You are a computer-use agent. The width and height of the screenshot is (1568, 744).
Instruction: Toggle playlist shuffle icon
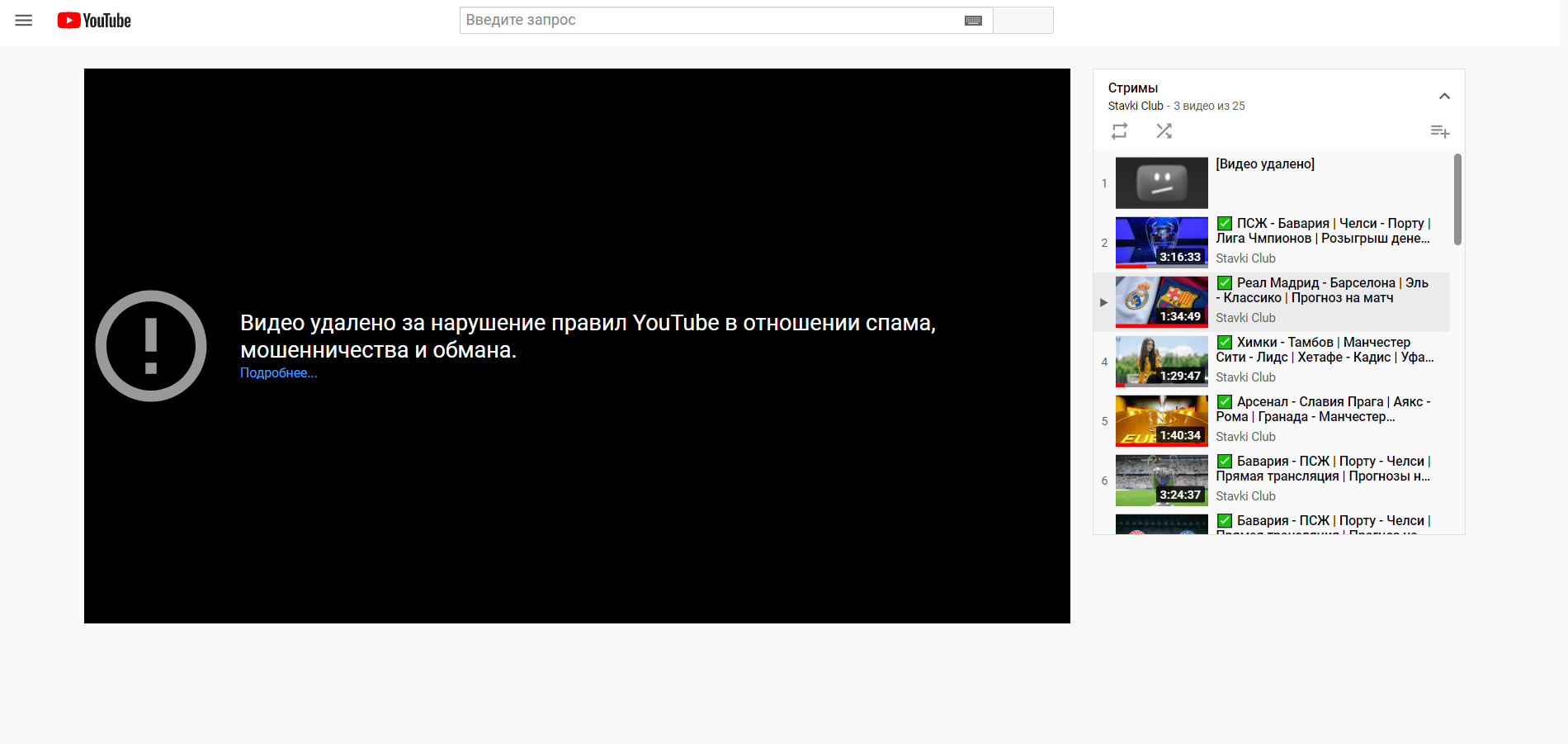click(1164, 131)
